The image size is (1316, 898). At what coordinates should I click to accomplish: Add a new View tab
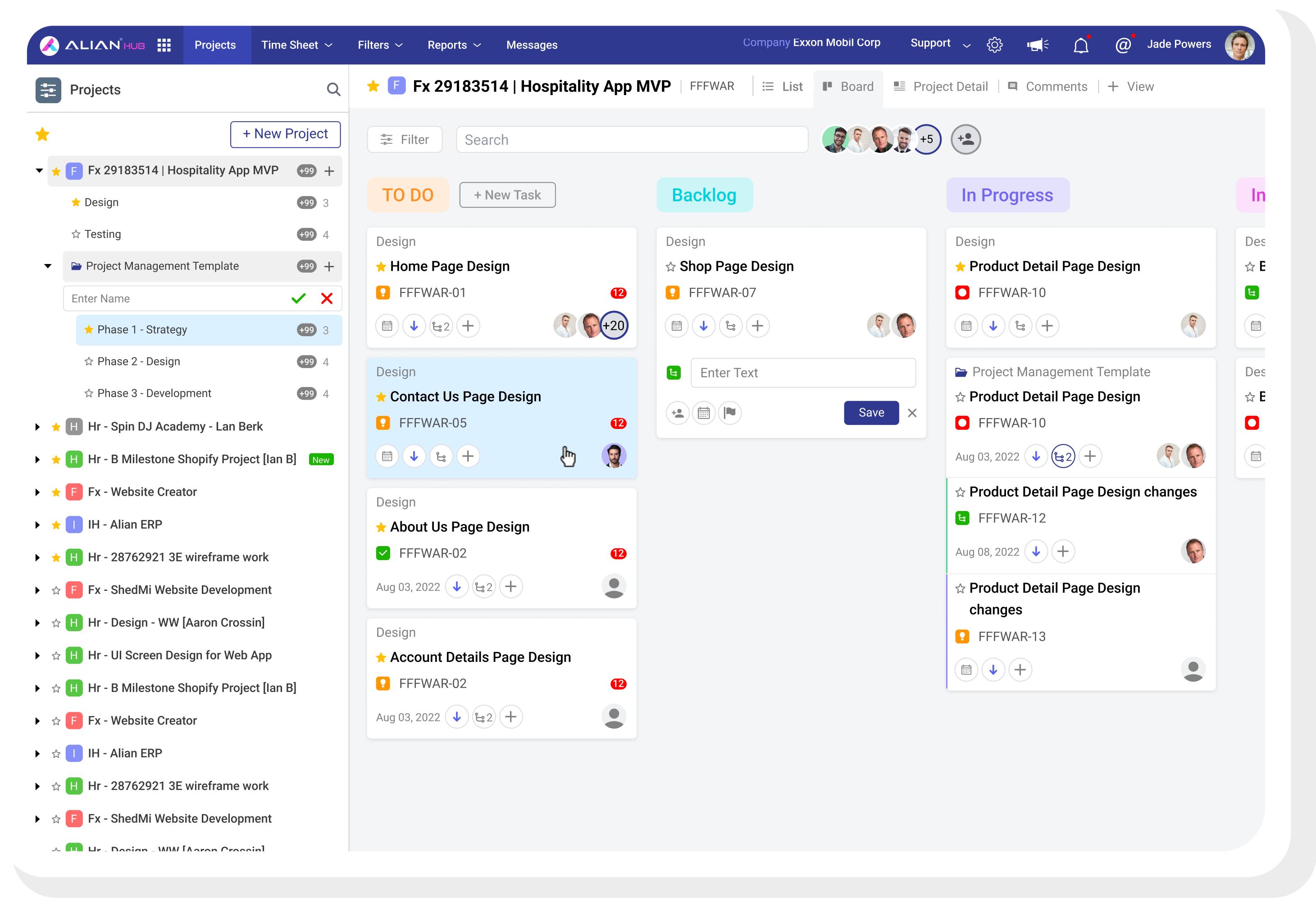(1130, 87)
